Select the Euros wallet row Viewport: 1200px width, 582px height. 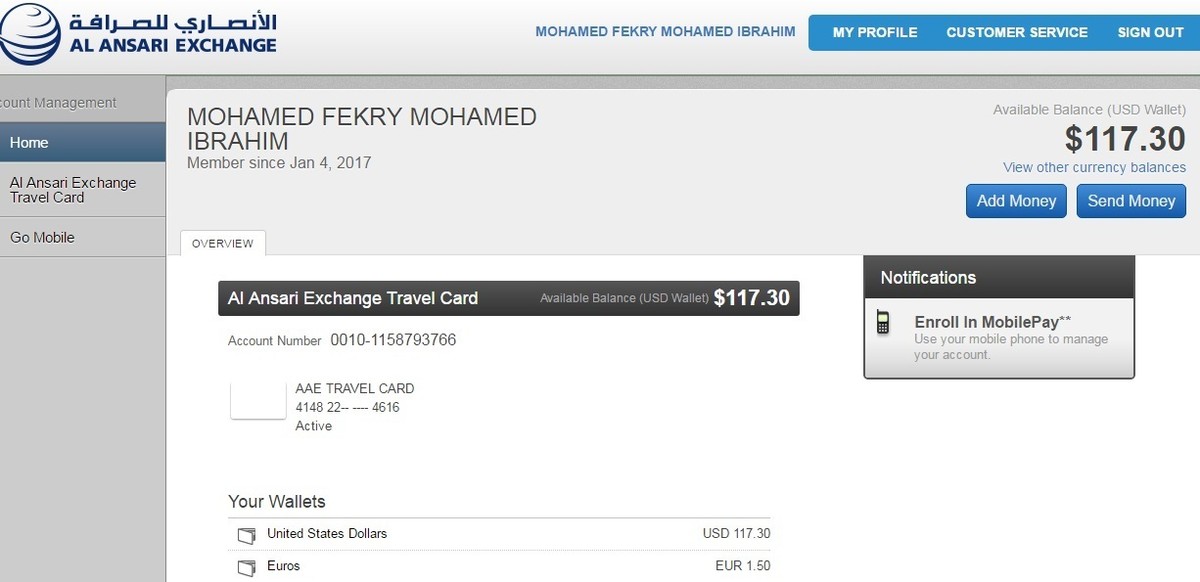coord(500,567)
